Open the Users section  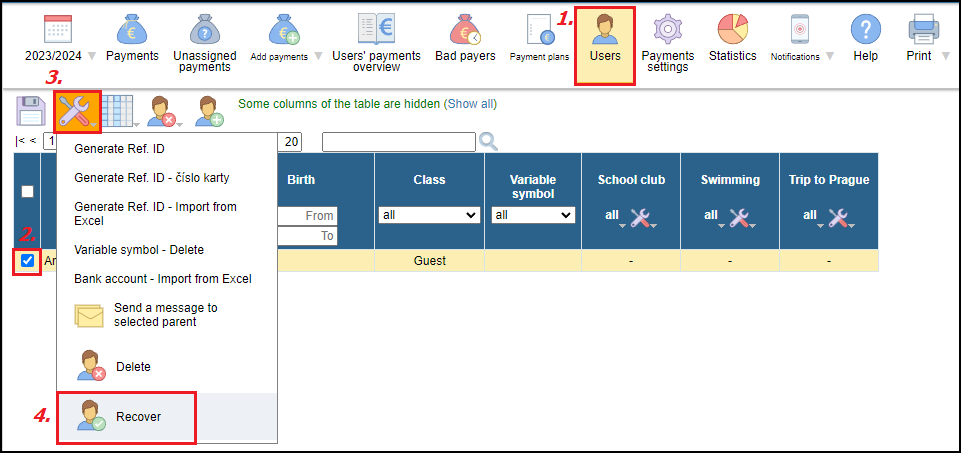pyautogui.click(x=605, y=45)
